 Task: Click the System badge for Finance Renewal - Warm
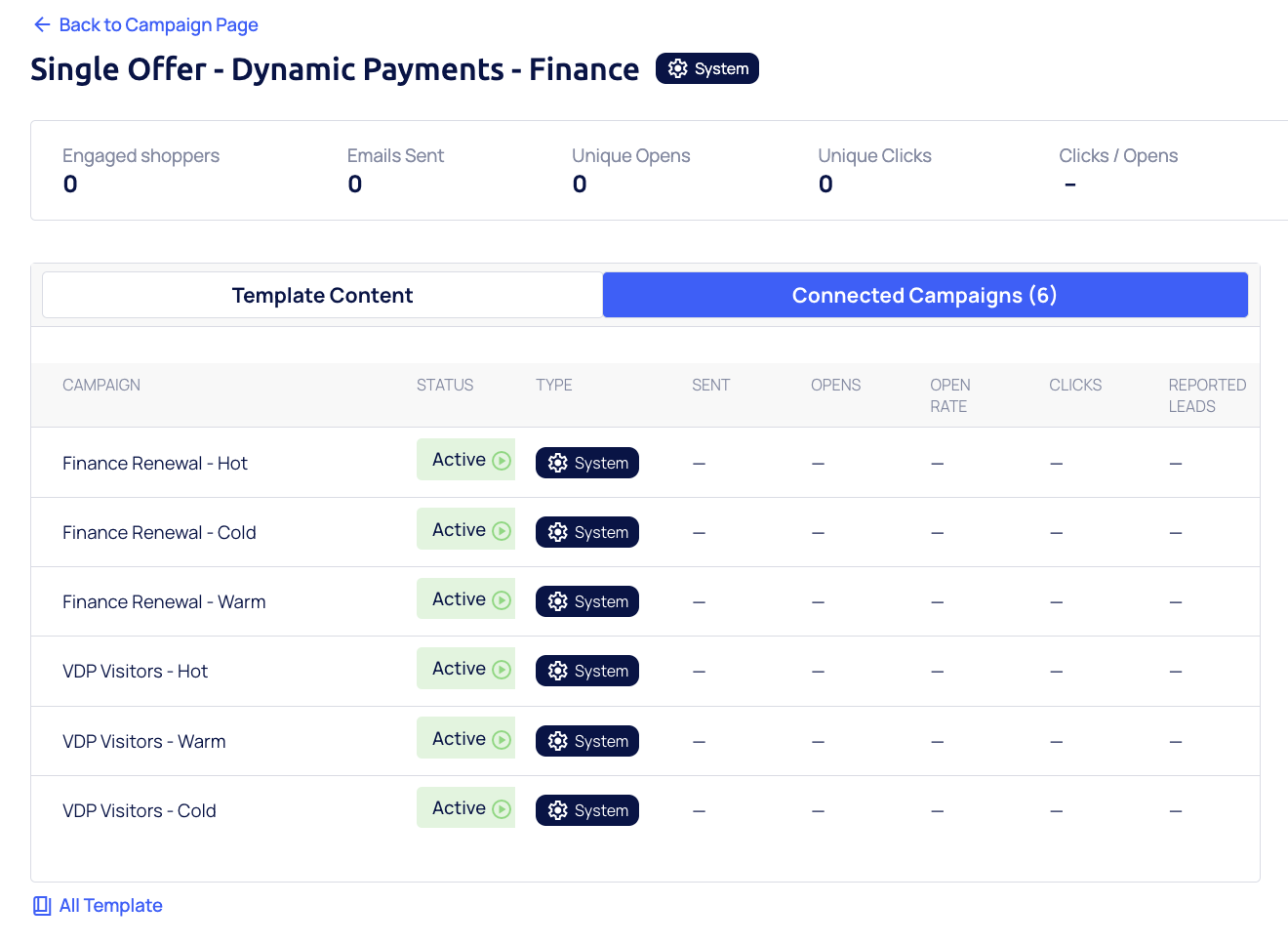(587, 601)
